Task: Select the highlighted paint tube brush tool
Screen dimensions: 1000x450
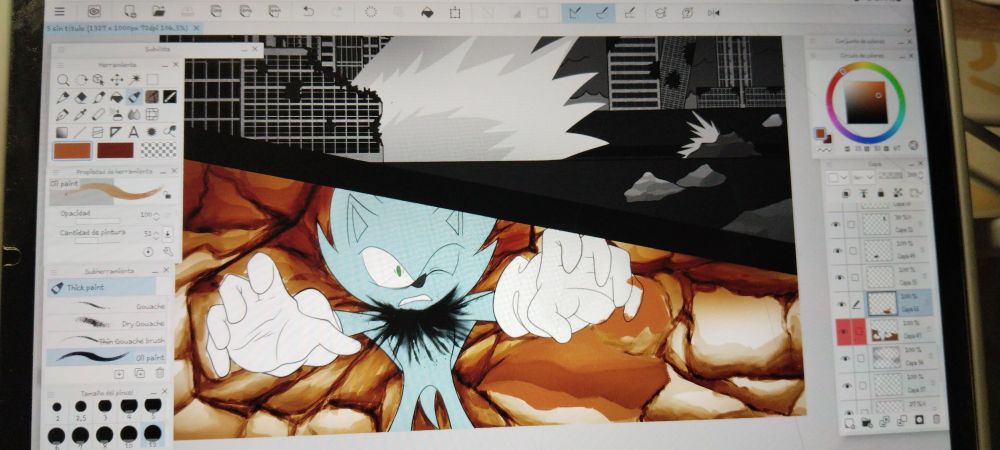Action: [x=135, y=97]
